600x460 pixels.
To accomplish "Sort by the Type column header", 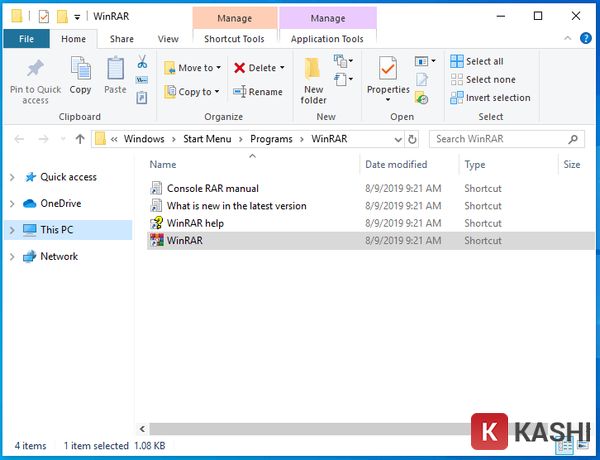I will click(x=509, y=165).
